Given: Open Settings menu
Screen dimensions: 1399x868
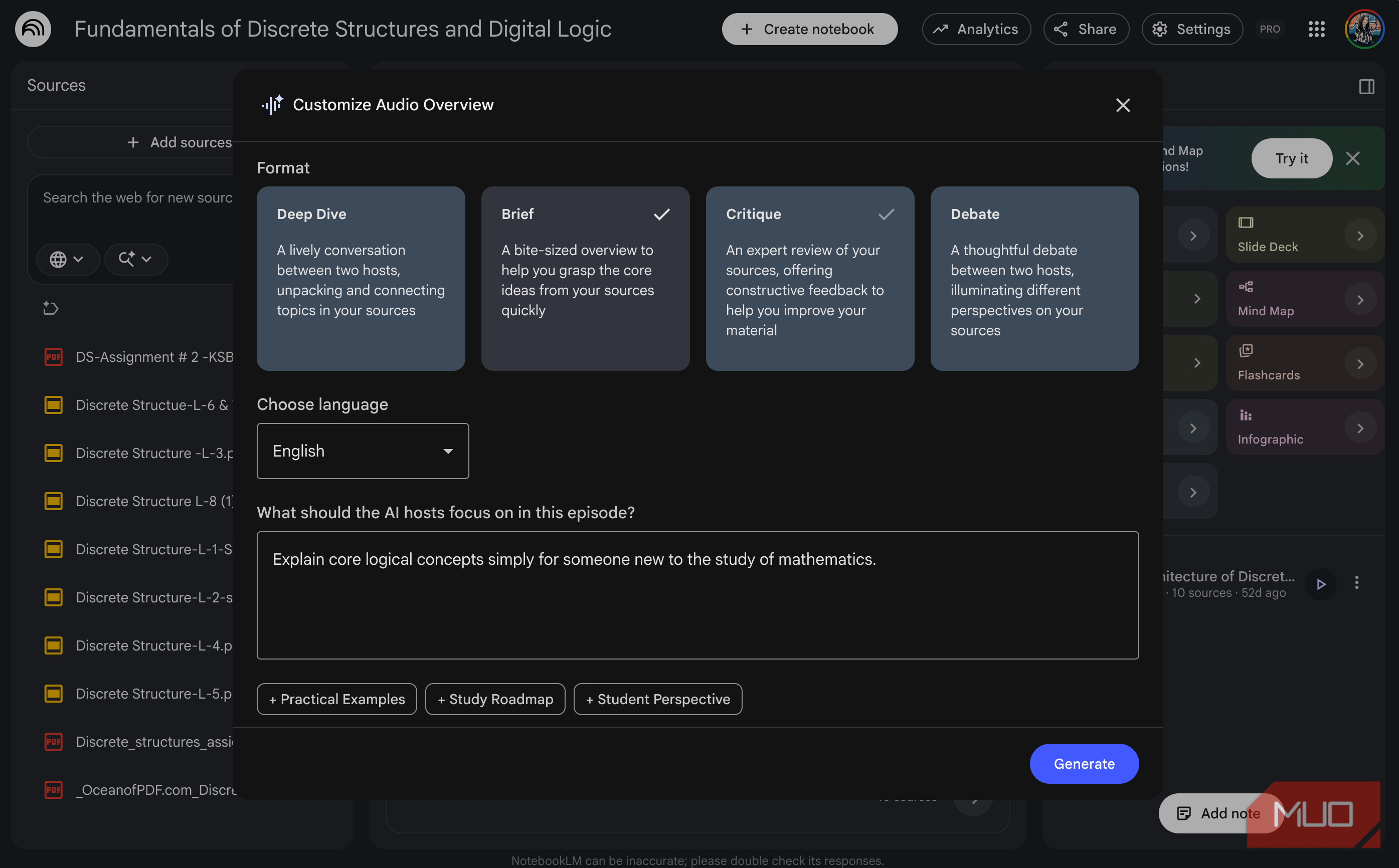Looking at the screenshot, I should 1192,29.
